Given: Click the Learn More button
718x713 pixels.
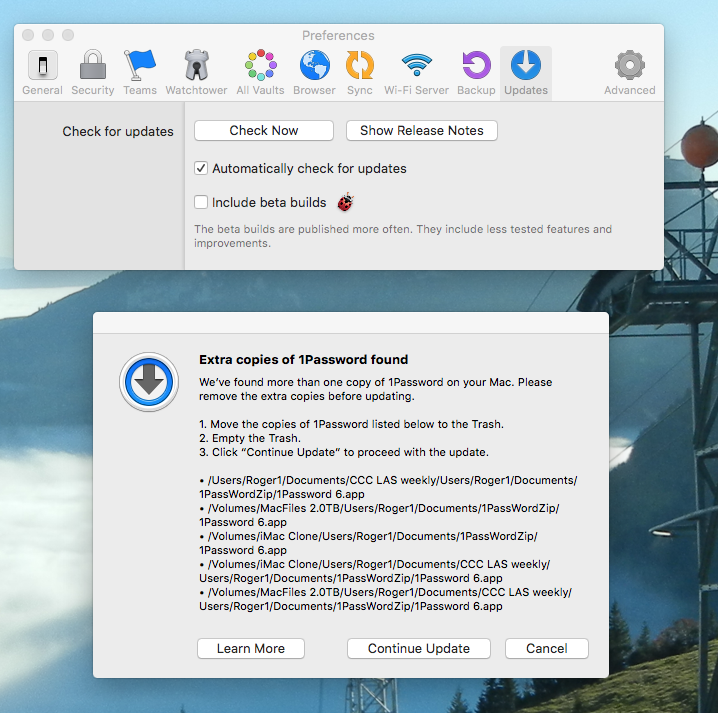Looking at the screenshot, I should click(251, 648).
